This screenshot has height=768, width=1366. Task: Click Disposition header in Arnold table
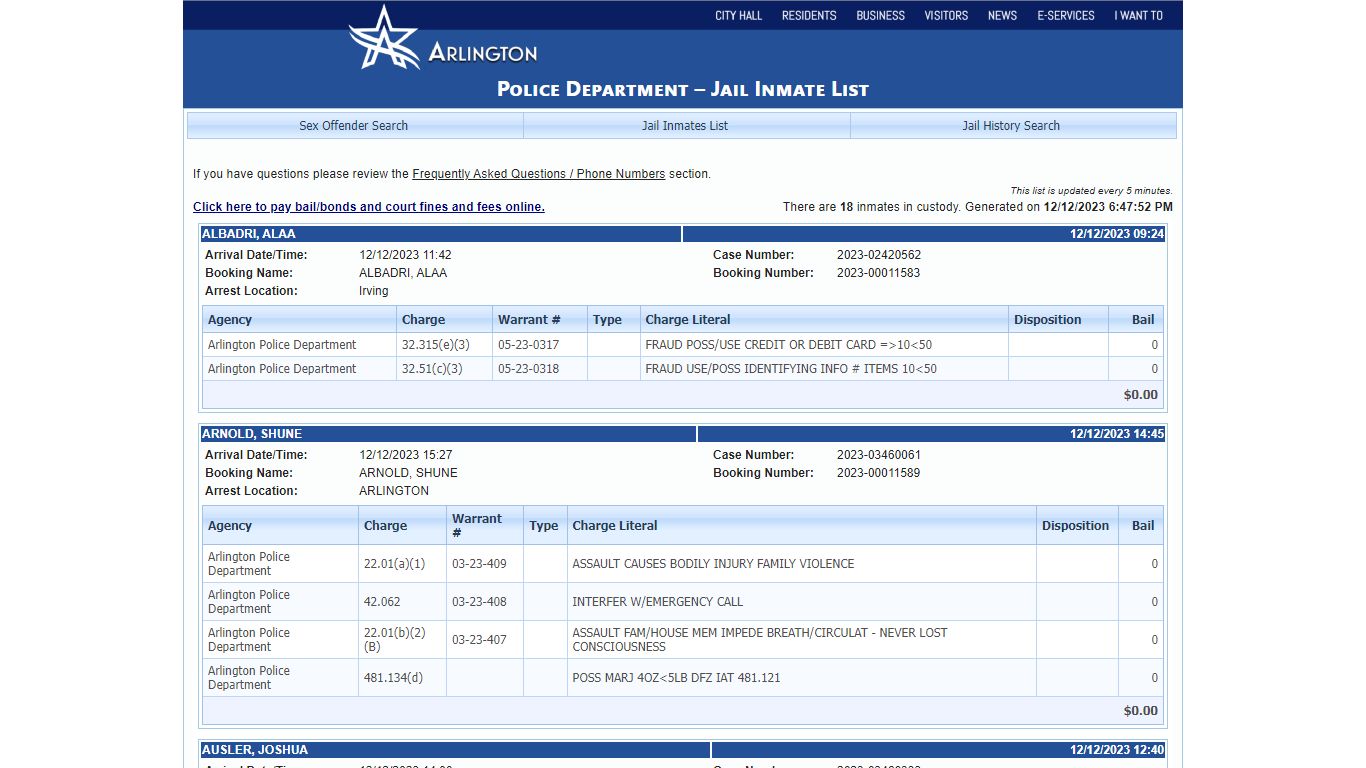click(1075, 526)
